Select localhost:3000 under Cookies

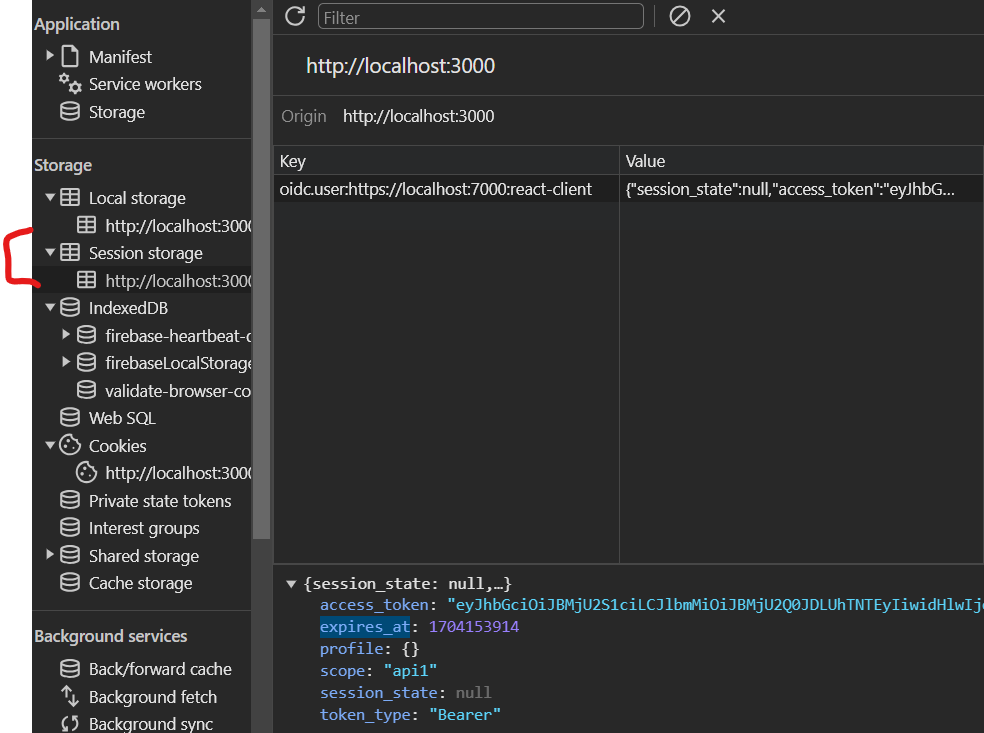[x=158, y=472]
